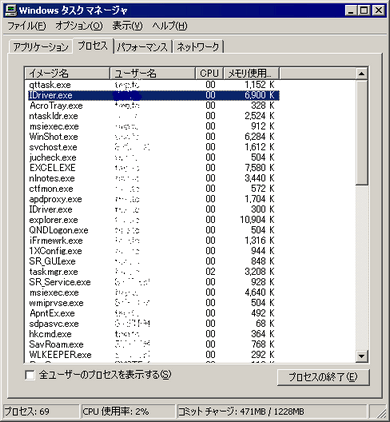Switch to the ネットワーク tab
This screenshot has height=422, width=390.
click(x=198, y=47)
